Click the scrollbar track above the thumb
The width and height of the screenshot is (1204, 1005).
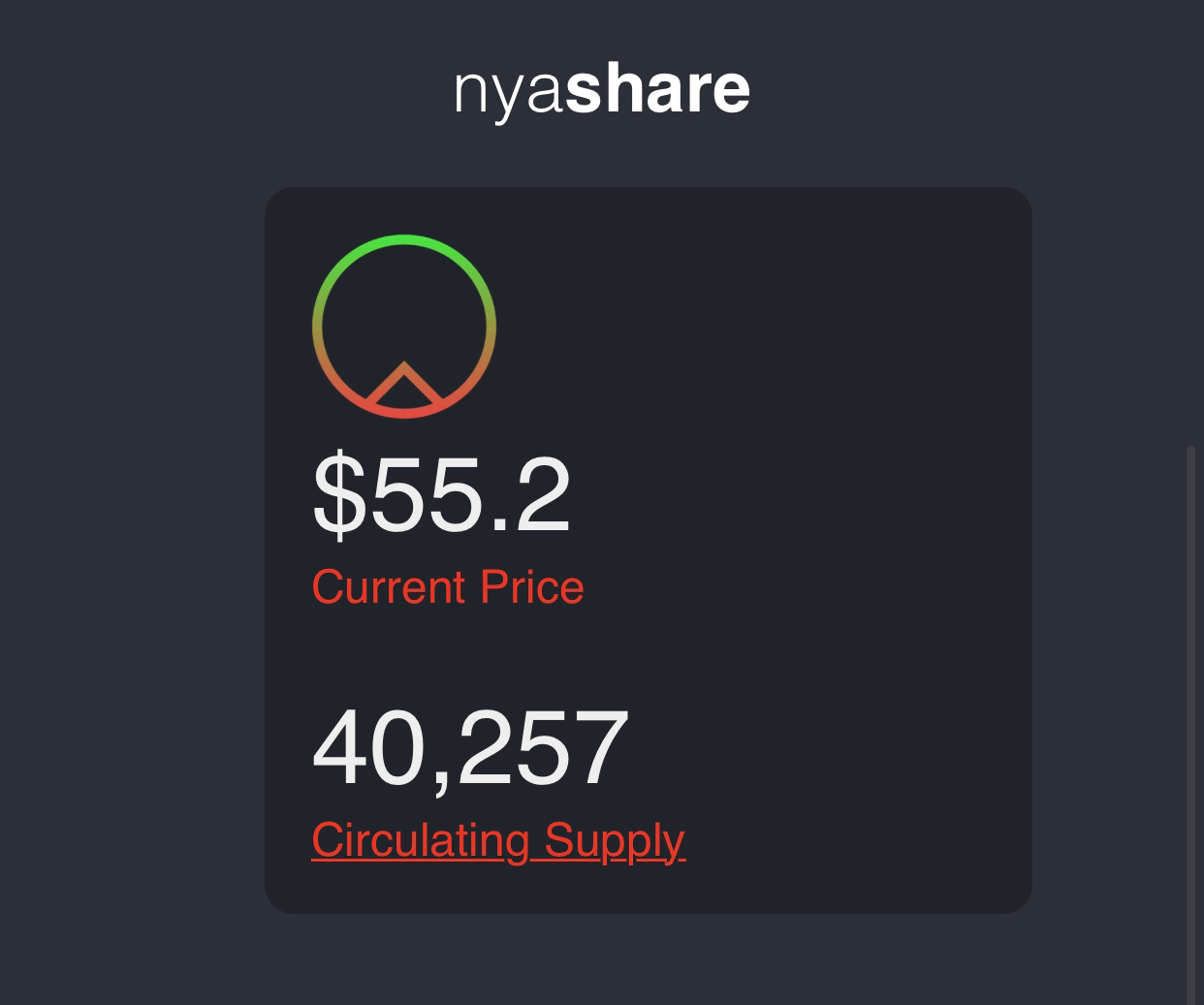(1191, 223)
